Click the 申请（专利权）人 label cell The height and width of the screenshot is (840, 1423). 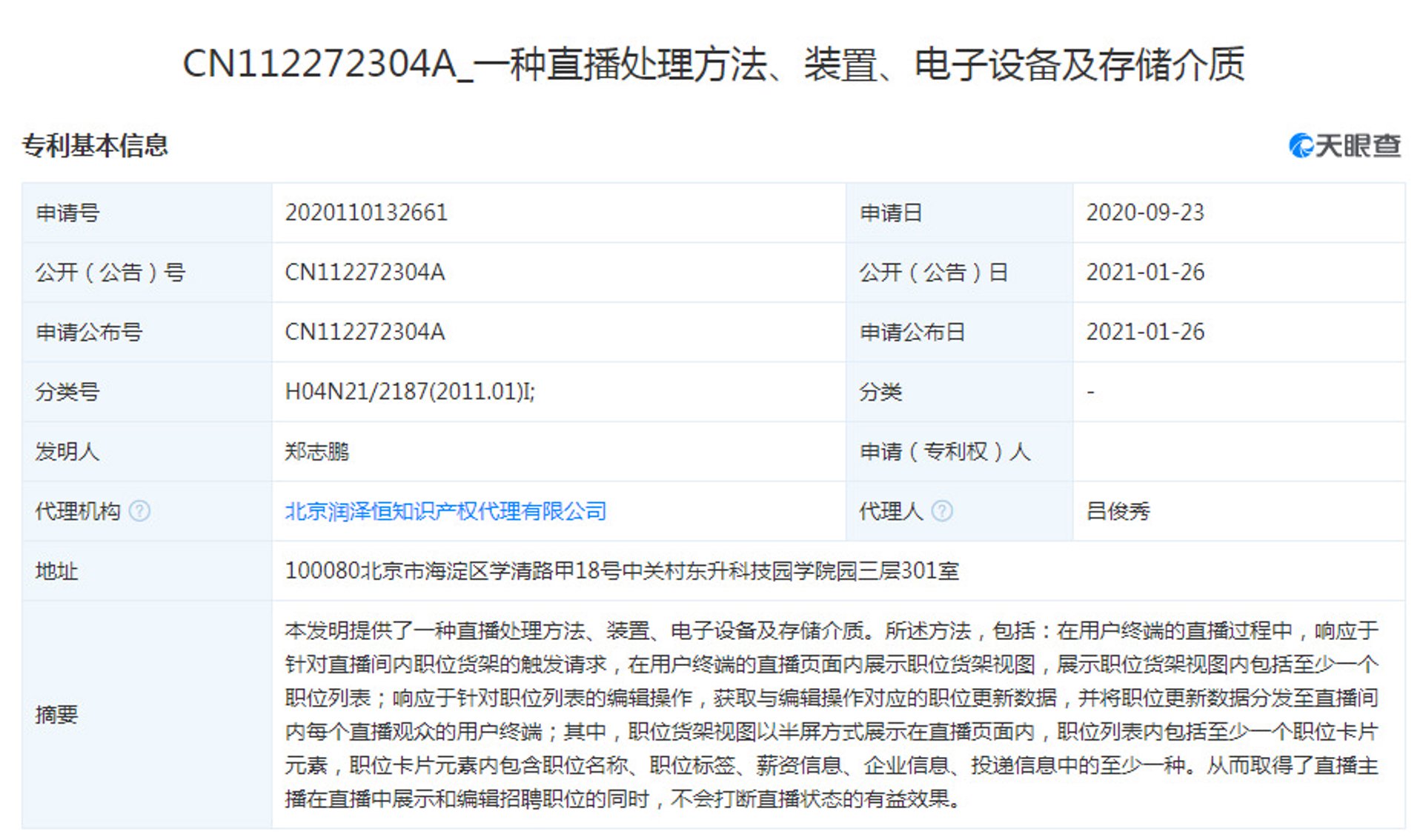(x=959, y=451)
